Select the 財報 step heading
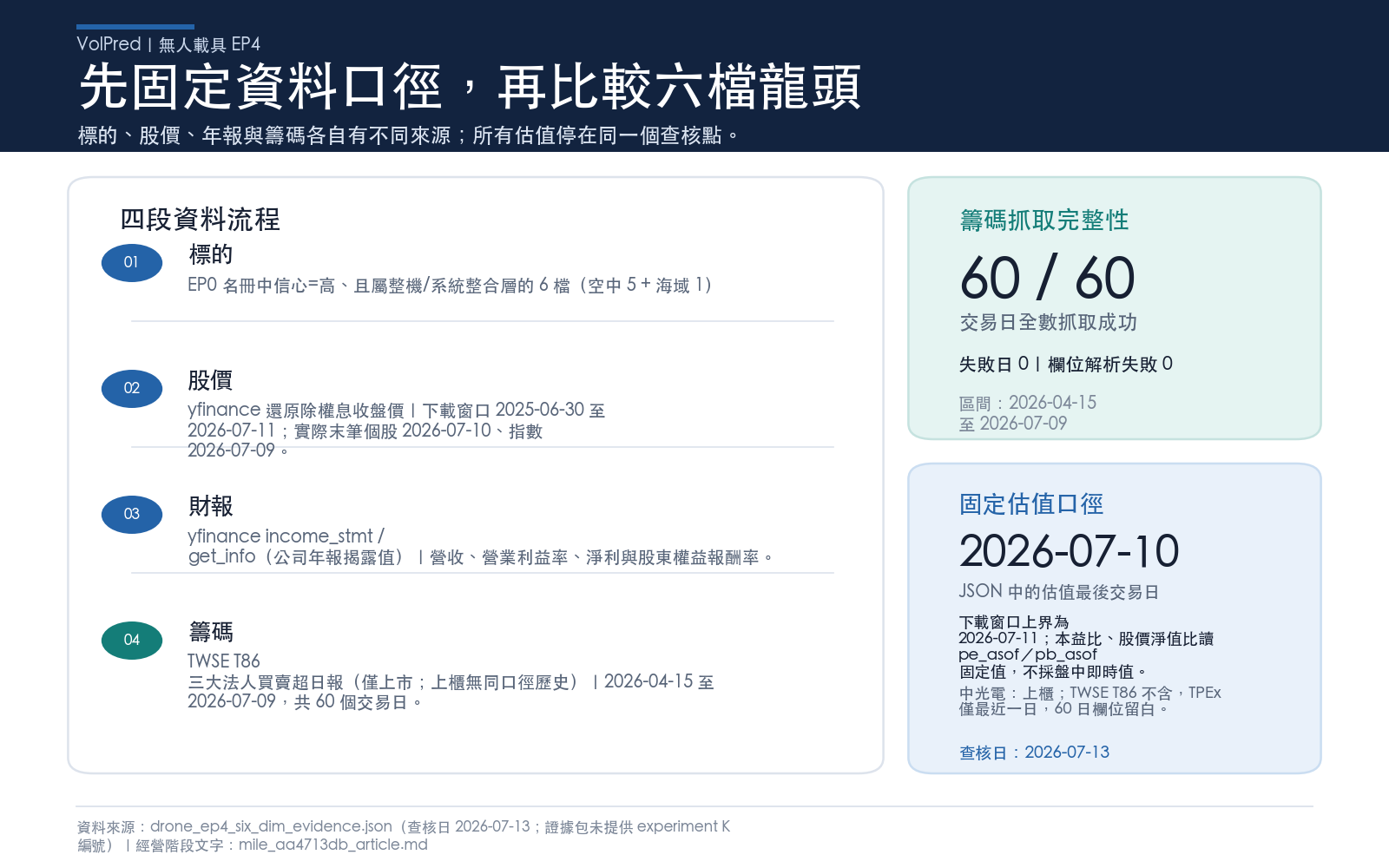This screenshot has width=1389, height=868. (x=211, y=506)
